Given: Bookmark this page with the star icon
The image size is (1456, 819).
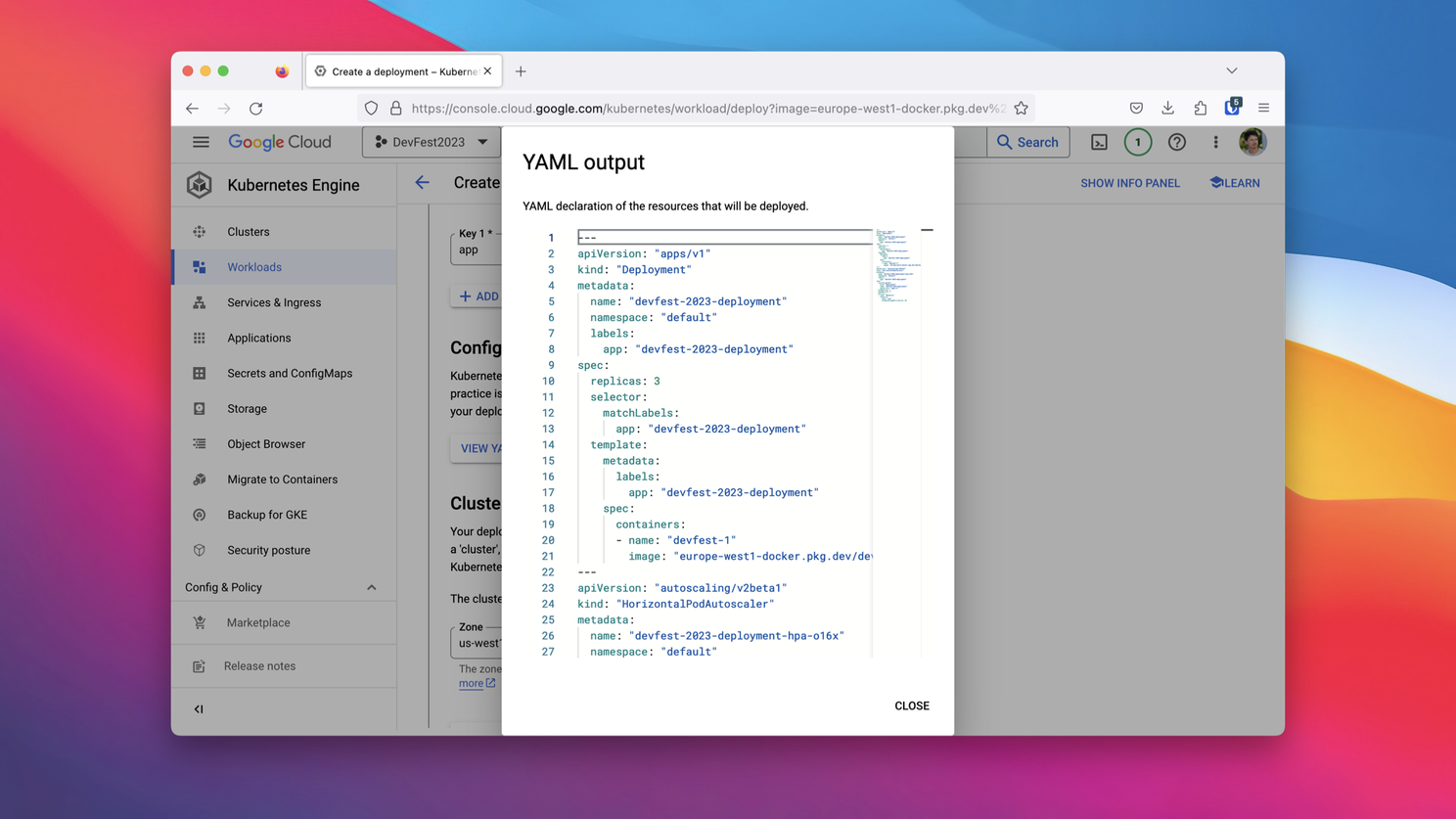Looking at the screenshot, I should click(x=1021, y=108).
